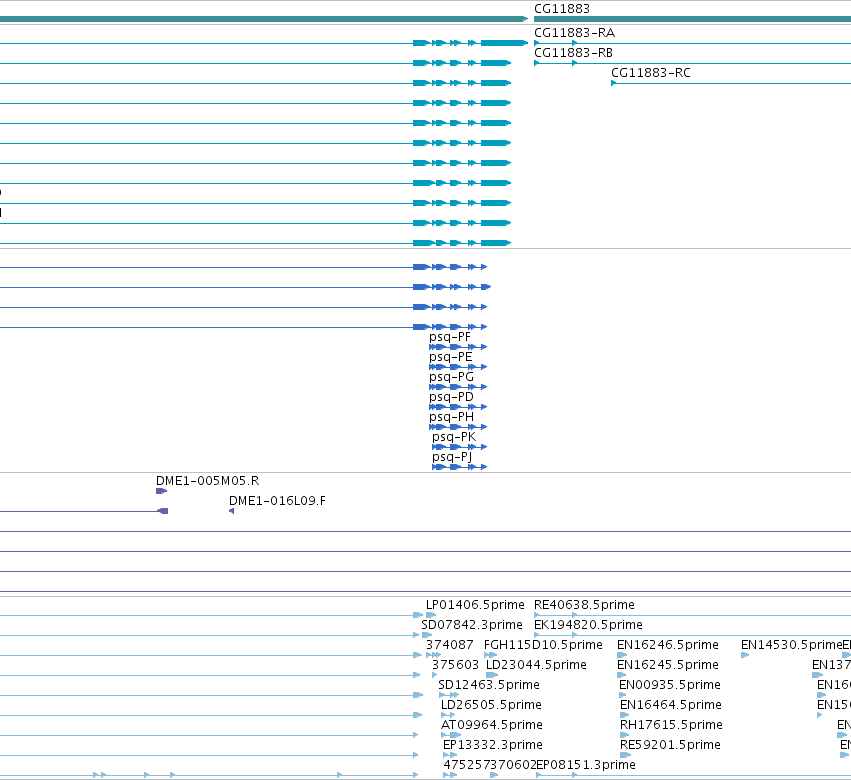Select the LD23044.5prime EST label
The height and width of the screenshot is (780, 851).
coord(536,665)
